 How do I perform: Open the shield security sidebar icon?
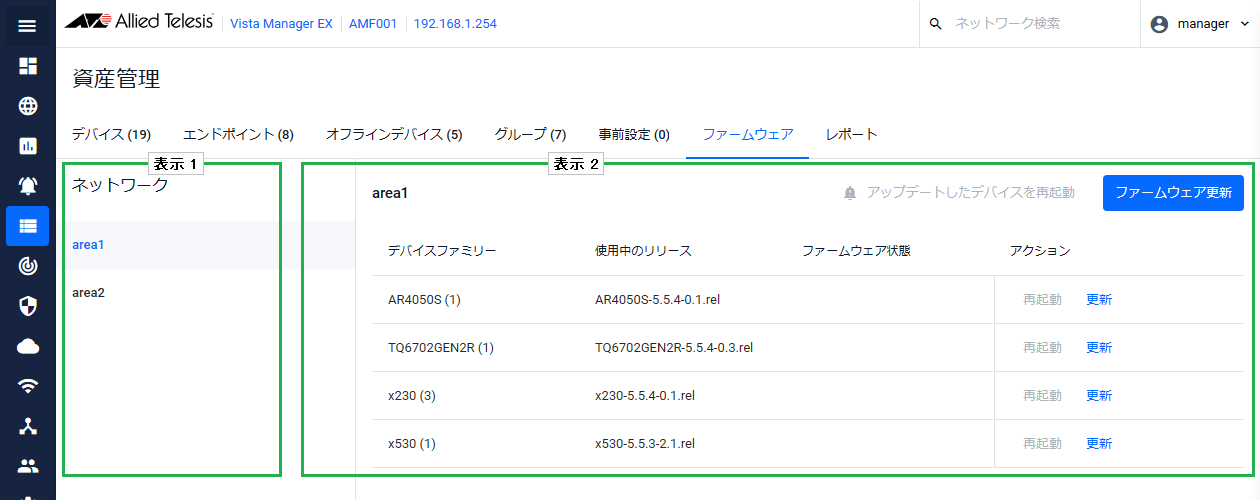tap(28, 306)
